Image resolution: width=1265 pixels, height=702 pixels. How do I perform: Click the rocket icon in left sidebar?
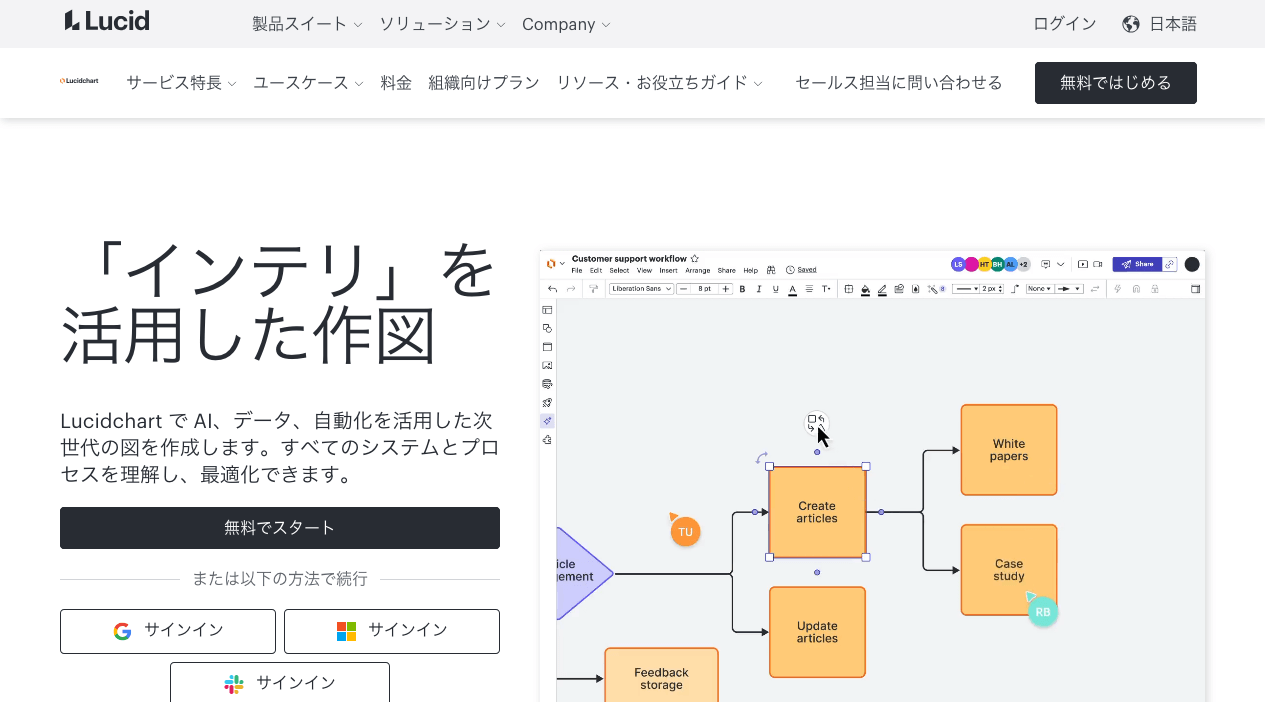click(x=547, y=402)
